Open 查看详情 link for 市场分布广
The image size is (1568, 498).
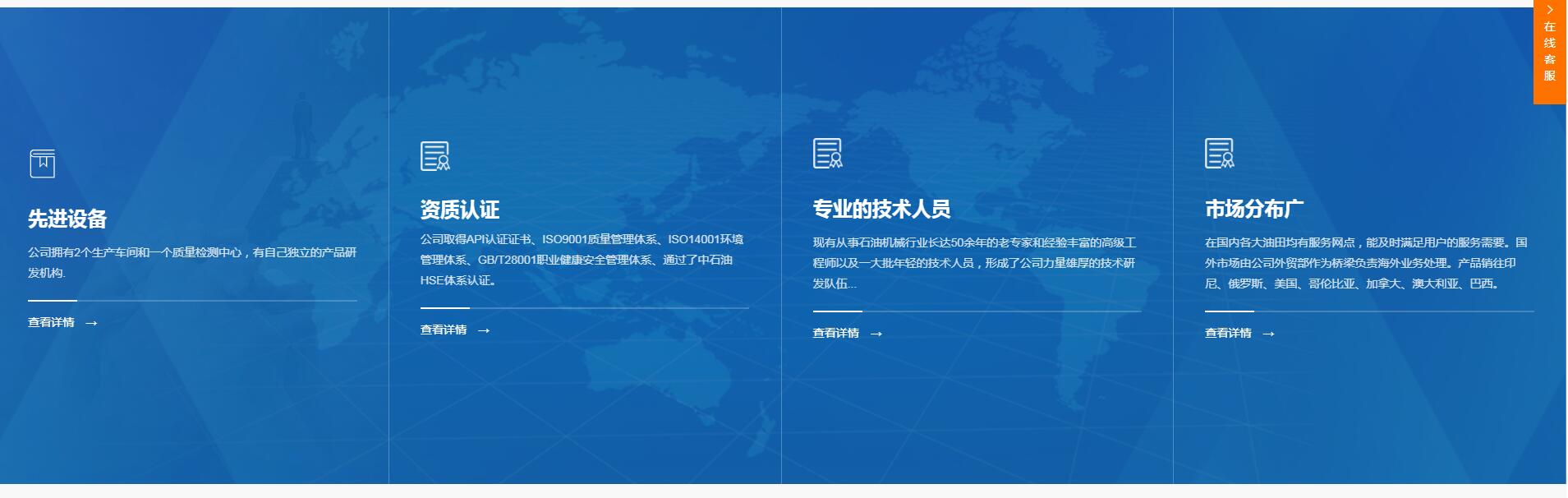click(x=1228, y=334)
